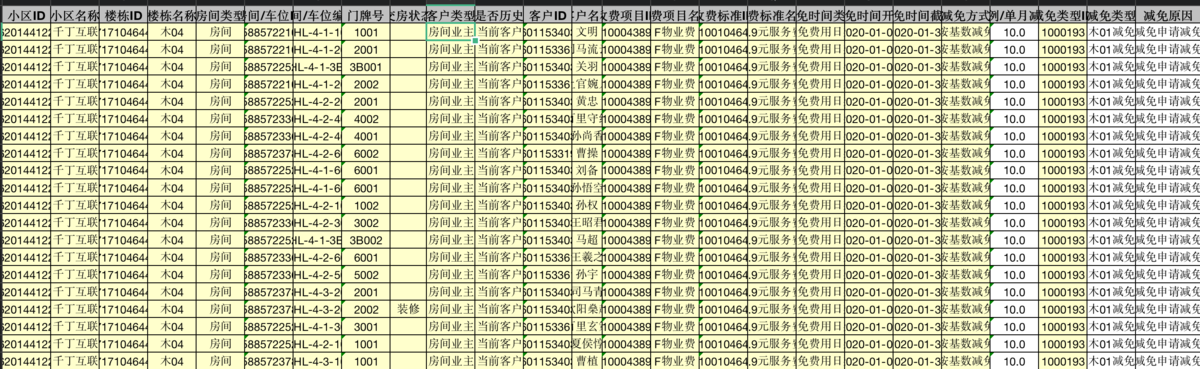Click the 减免原因 column header
This screenshot has height=369, width=1200.
click(1168, 15)
